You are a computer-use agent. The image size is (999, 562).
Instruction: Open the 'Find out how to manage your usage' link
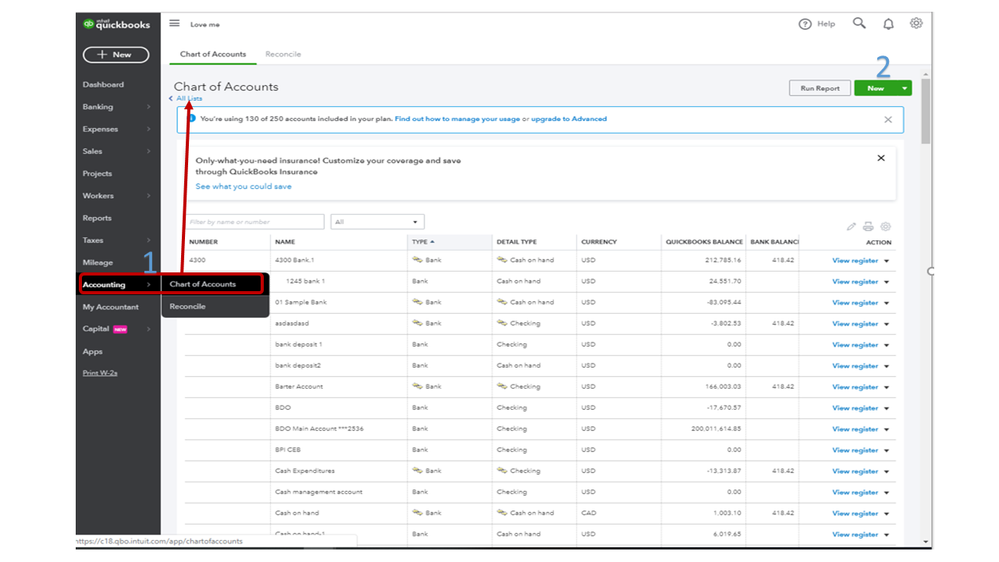coord(457,119)
